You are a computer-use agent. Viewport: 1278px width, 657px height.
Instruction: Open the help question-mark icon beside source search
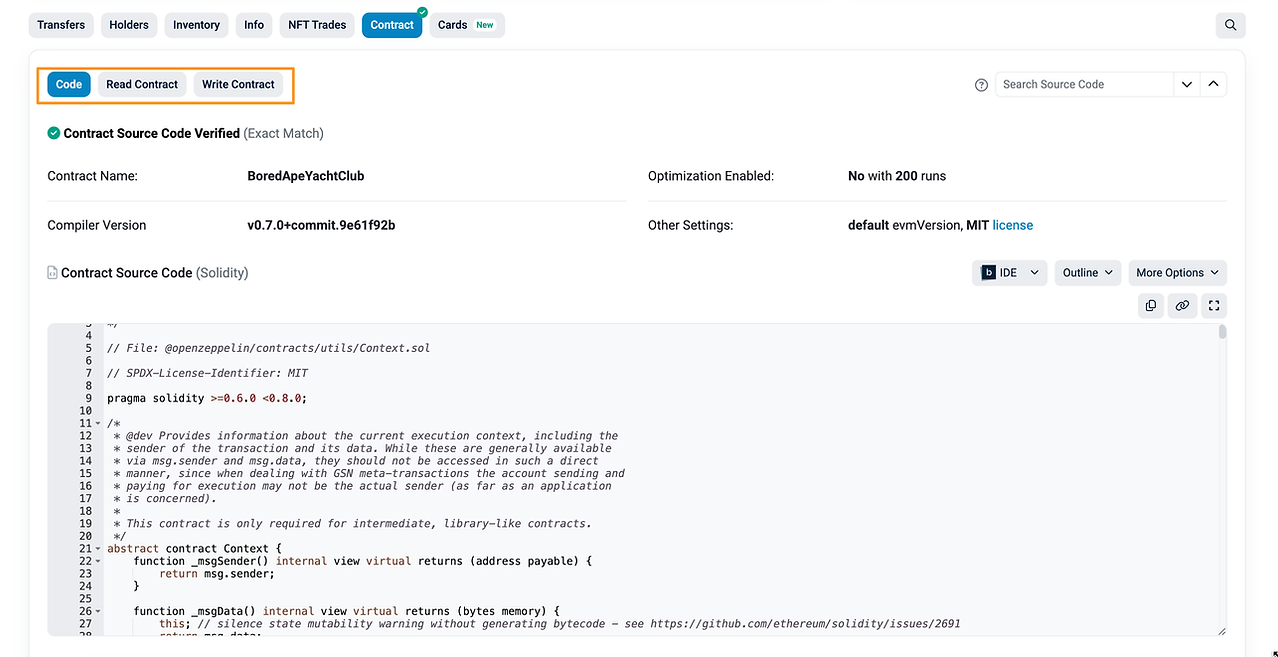point(981,85)
